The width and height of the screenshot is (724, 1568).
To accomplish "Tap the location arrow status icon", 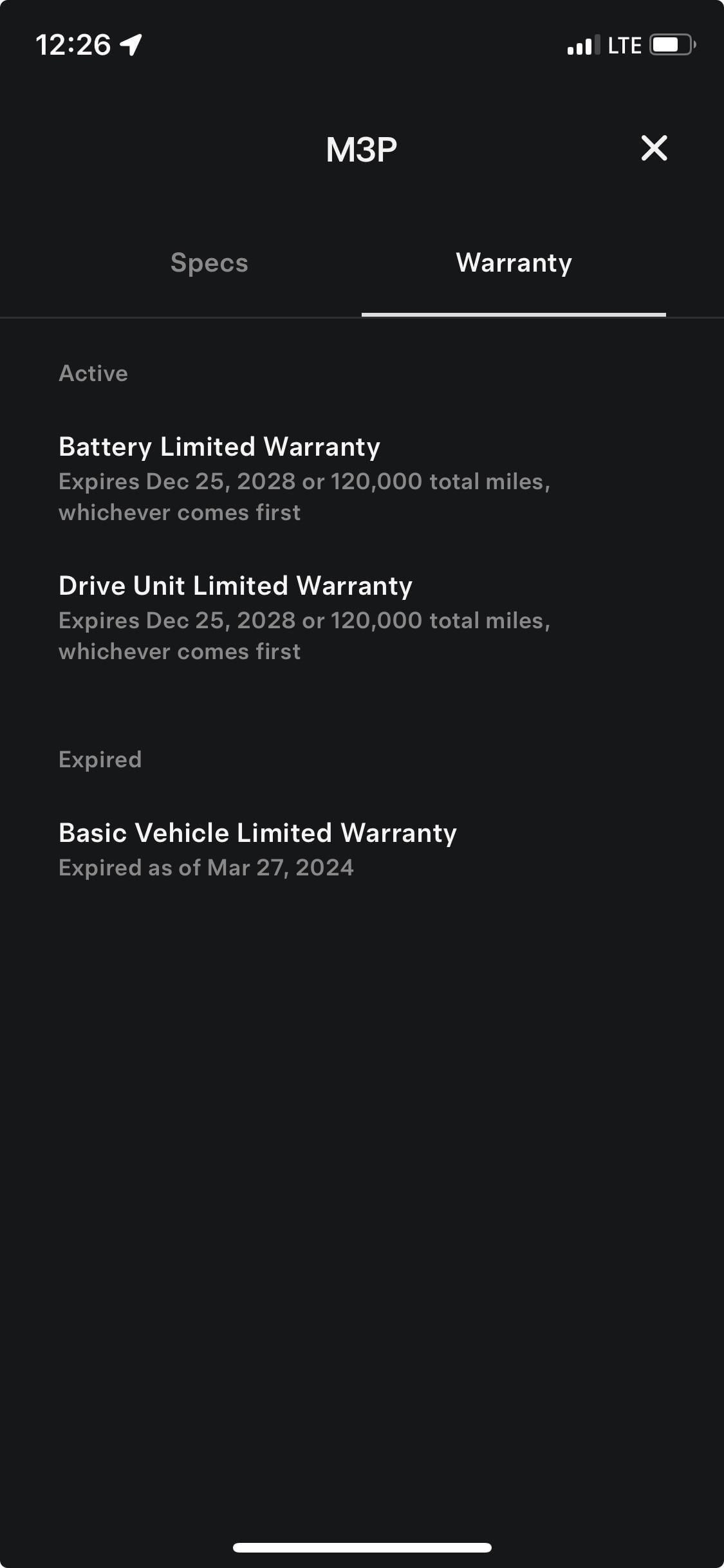I will coord(131,44).
